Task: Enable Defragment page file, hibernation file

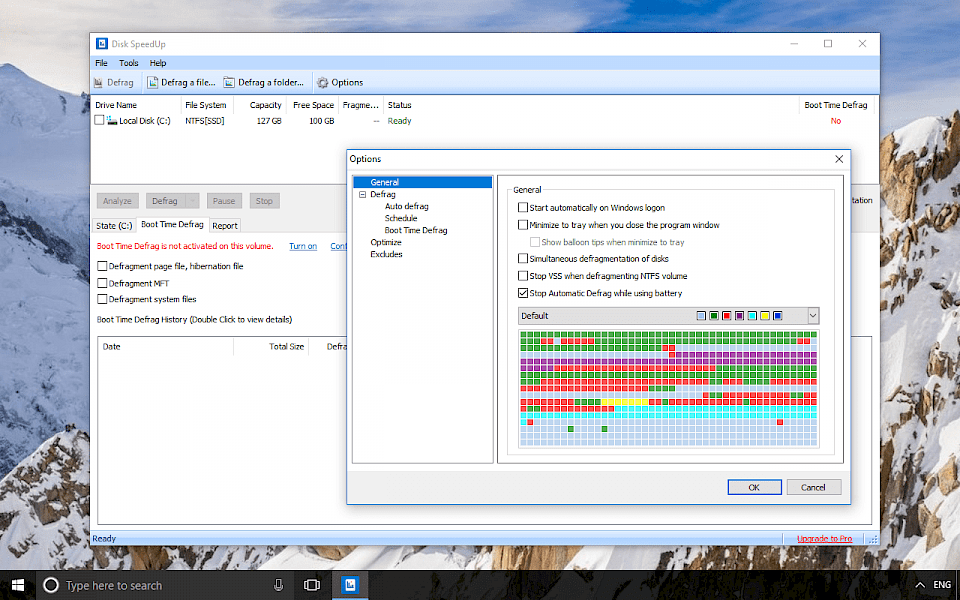Action: (102, 266)
